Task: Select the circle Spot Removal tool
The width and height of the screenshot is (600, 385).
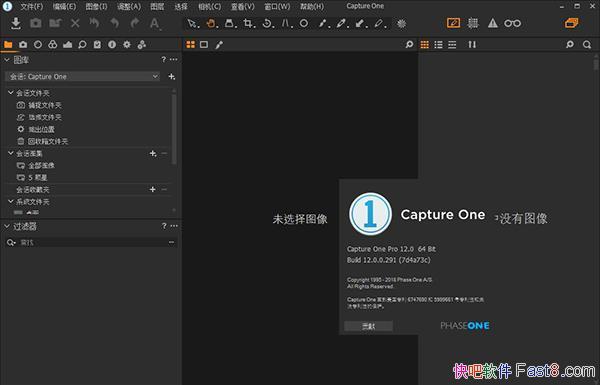Action: pos(304,23)
